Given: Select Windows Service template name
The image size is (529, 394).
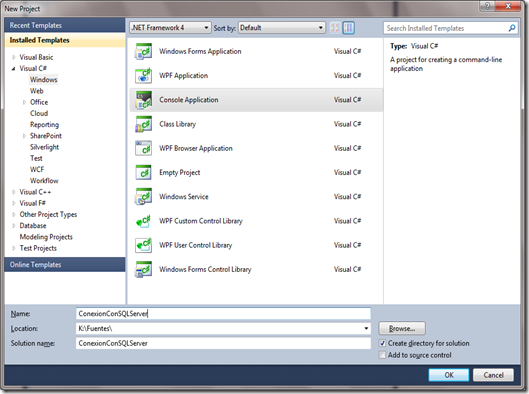Looking at the screenshot, I should (x=184, y=197).
